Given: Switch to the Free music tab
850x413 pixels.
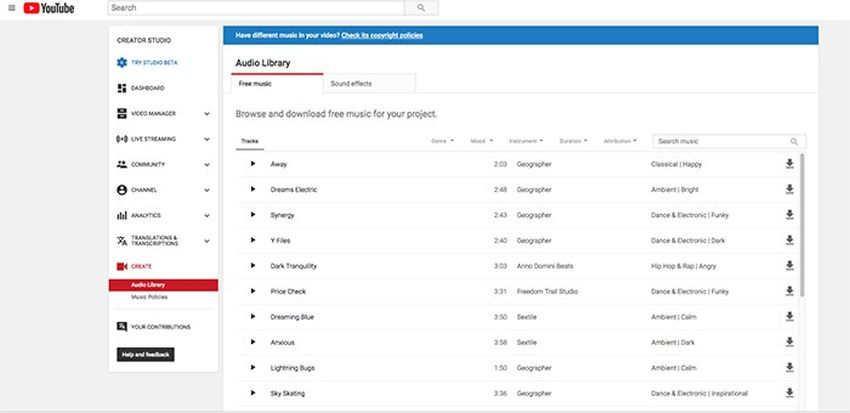Looking at the screenshot, I should coord(277,83).
